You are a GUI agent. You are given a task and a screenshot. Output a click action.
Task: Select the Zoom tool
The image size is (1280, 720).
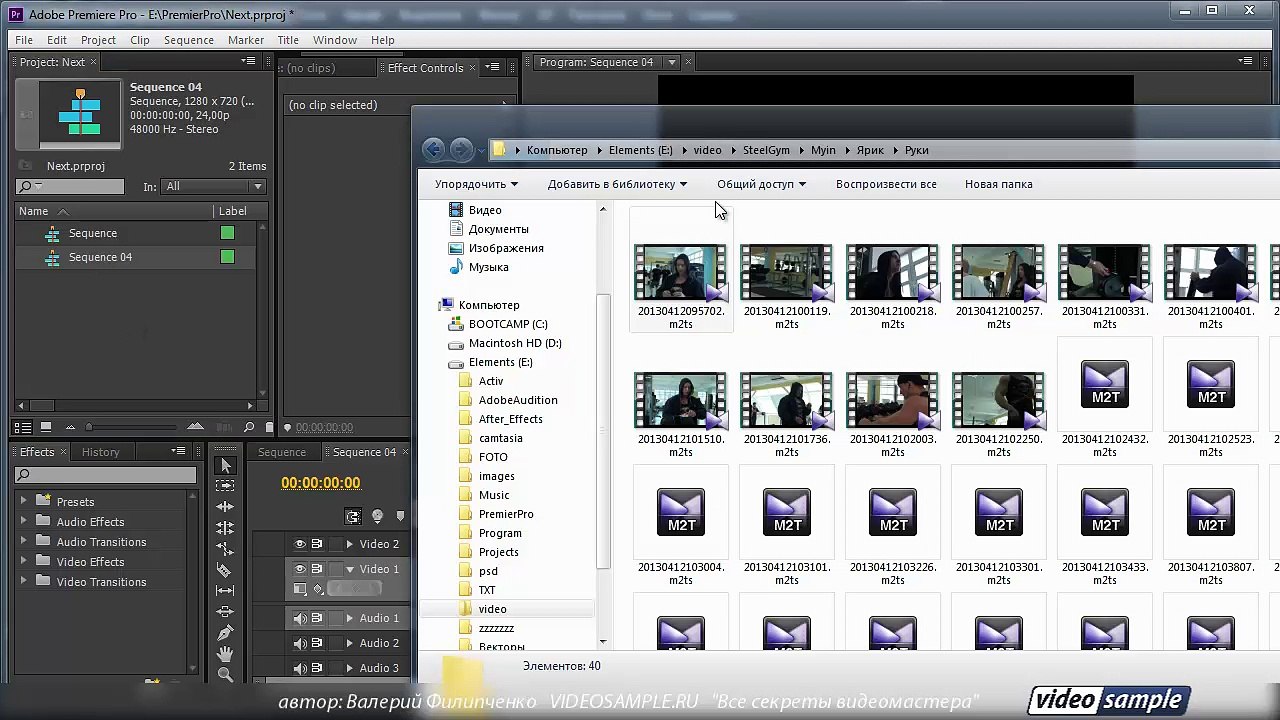[225, 675]
